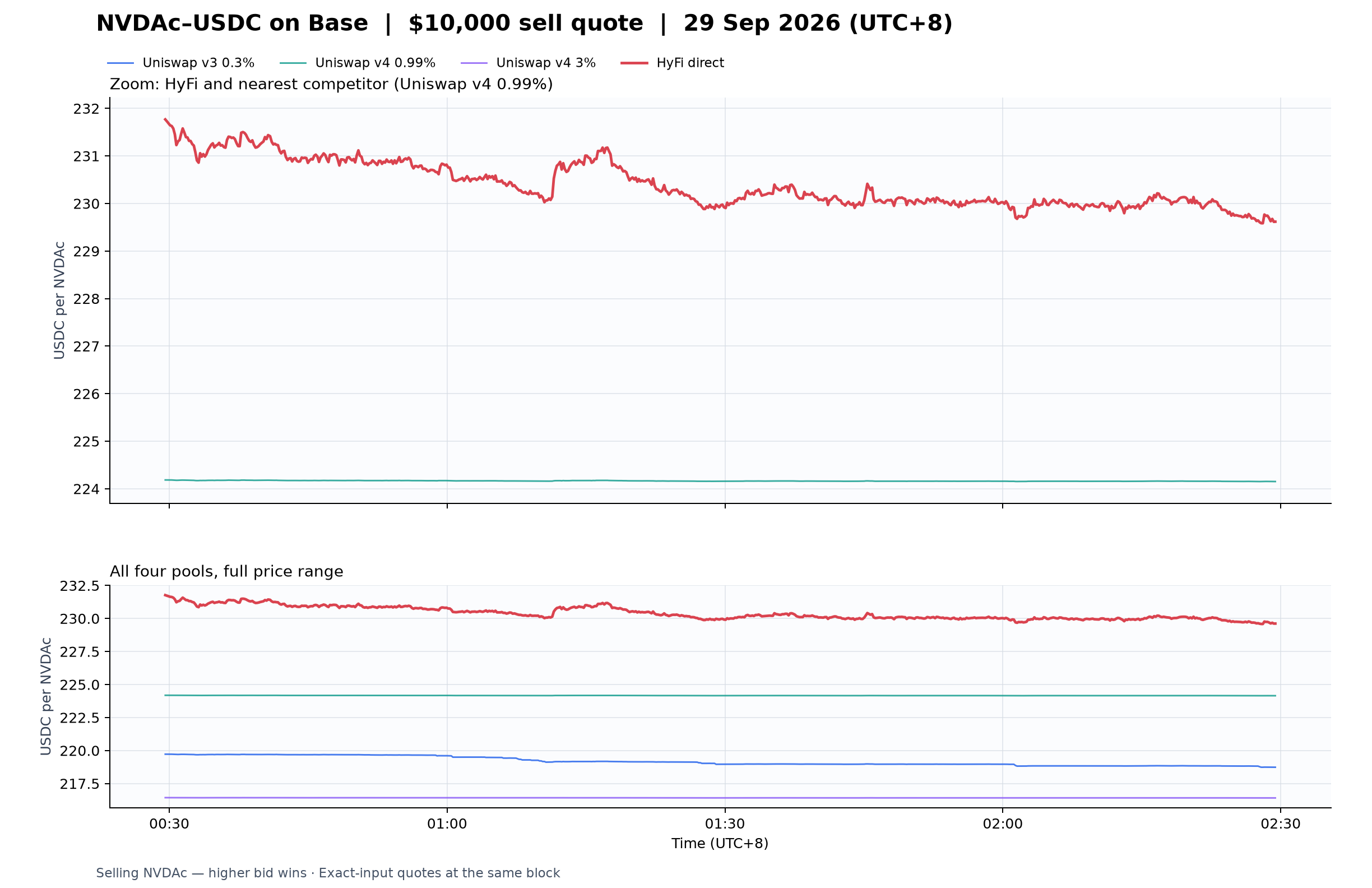Click the Uniswap v3 0.3% legend line swatch
Screen dimensions: 1372x888
tap(120, 63)
